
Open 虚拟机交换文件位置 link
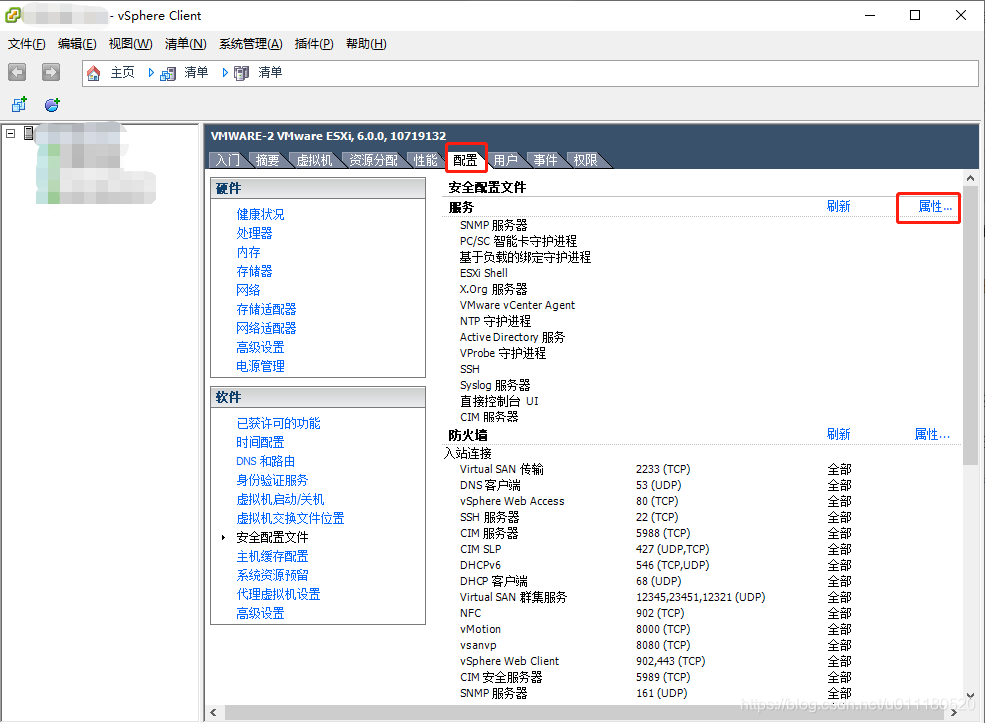tap(290, 518)
